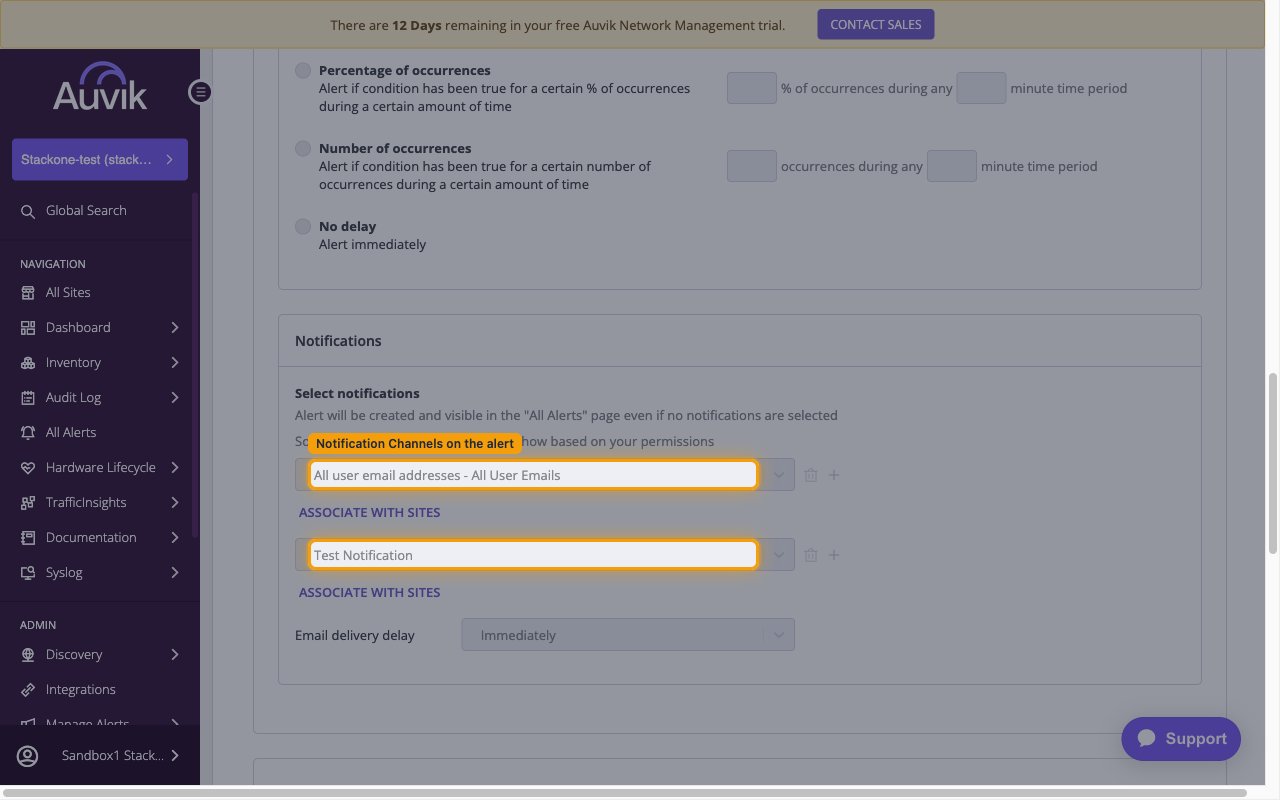The height and width of the screenshot is (800, 1280).
Task: Select No delay radio button
Action: tap(303, 227)
